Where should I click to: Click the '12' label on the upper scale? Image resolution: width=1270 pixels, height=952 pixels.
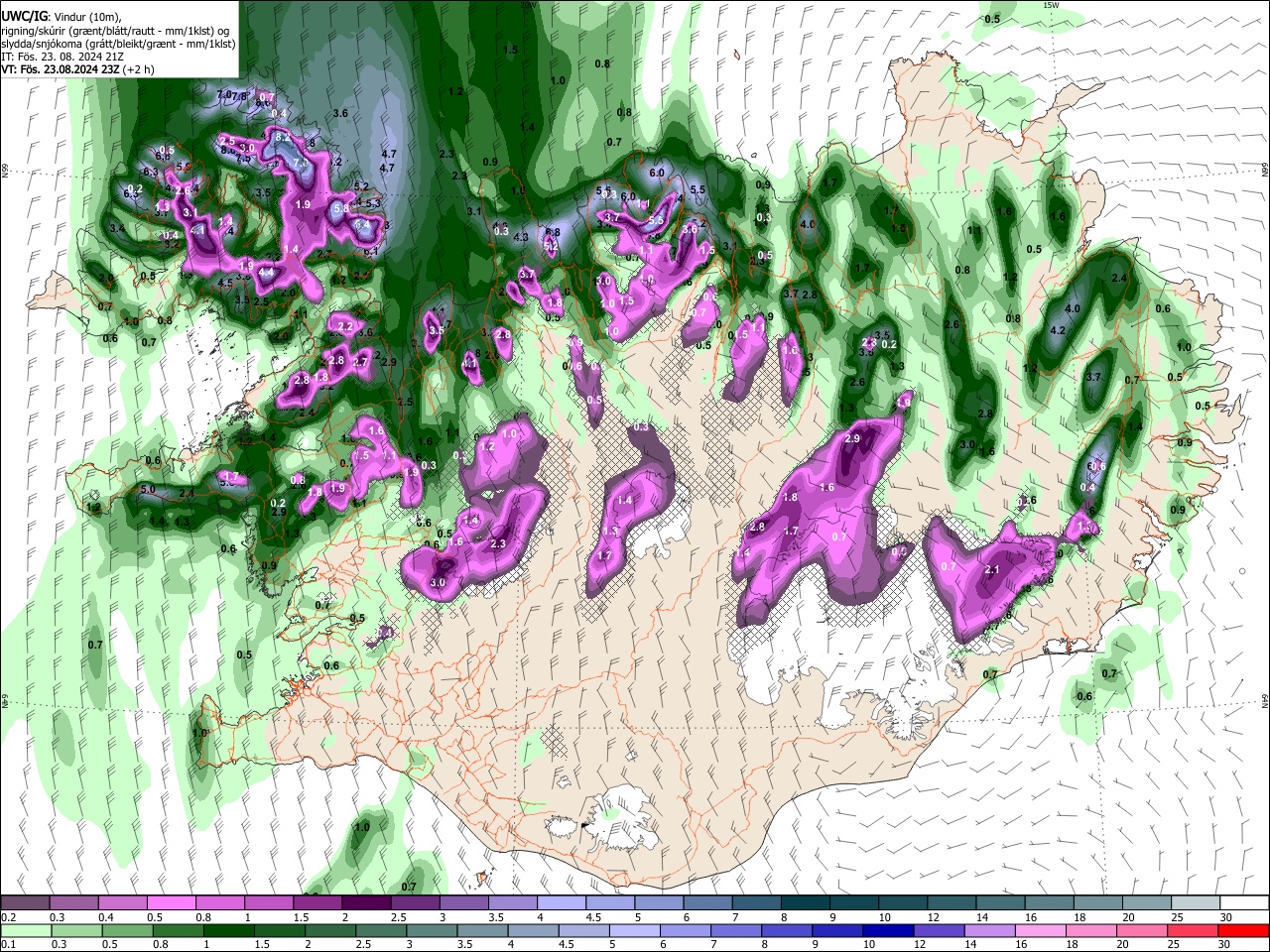point(933,917)
